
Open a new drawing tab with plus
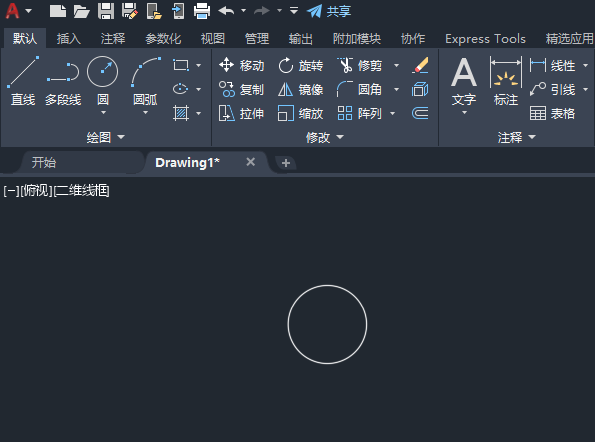click(286, 163)
